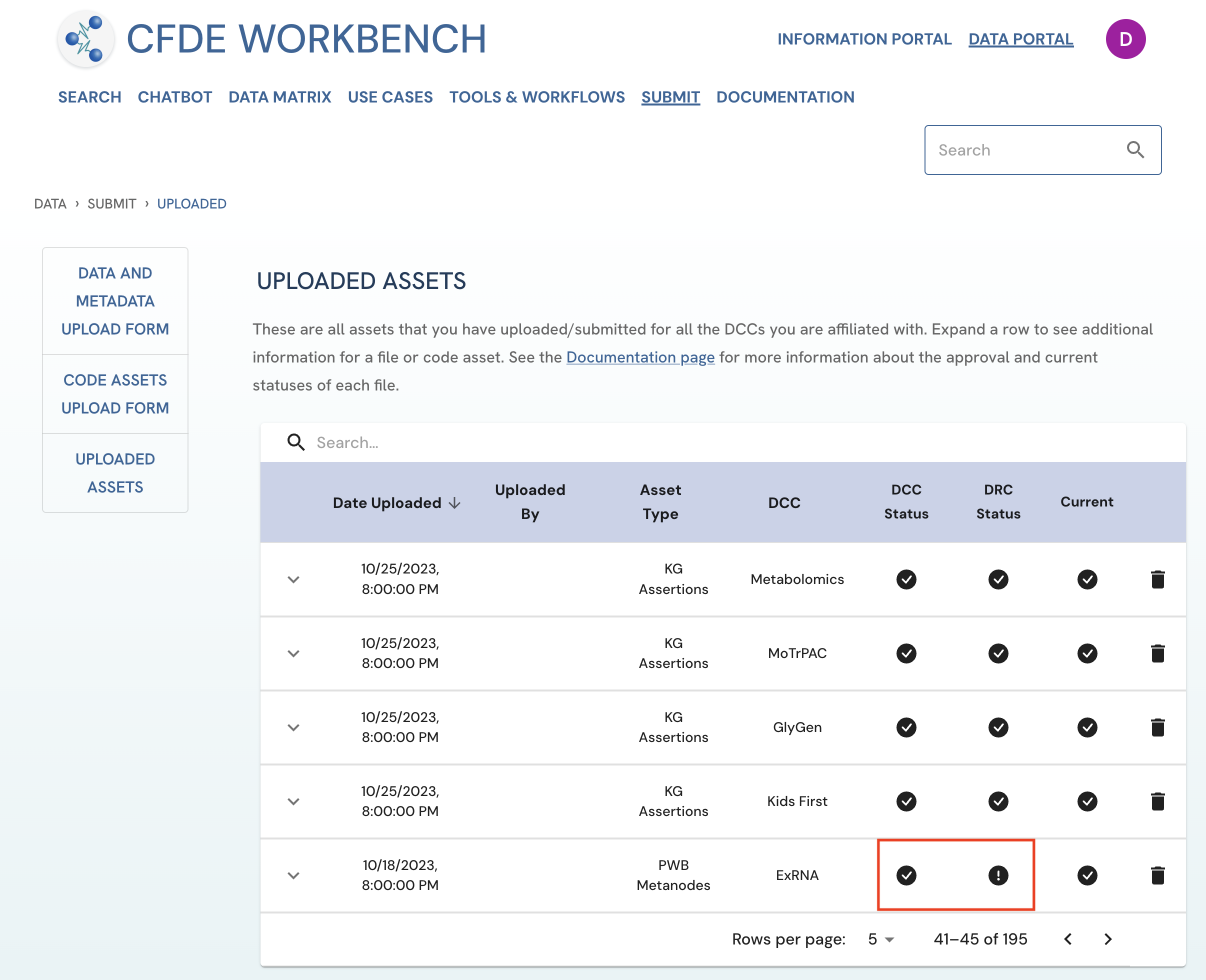Open the rows per page dropdown
The height and width of the screenshot is (980, 1206).
pos(880,939)
